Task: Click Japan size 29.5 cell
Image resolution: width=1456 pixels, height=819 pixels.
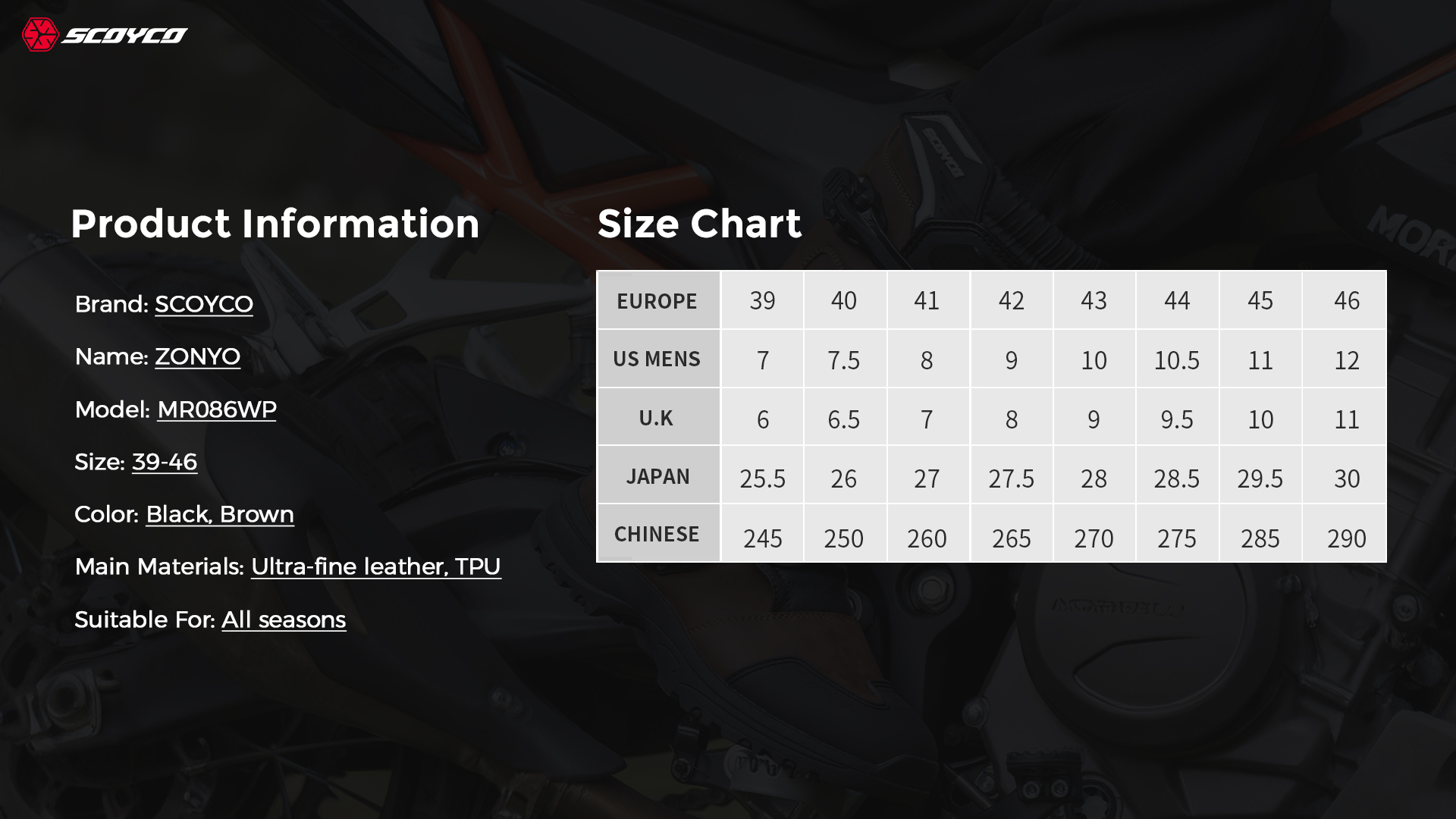Action: (1260, 475)
